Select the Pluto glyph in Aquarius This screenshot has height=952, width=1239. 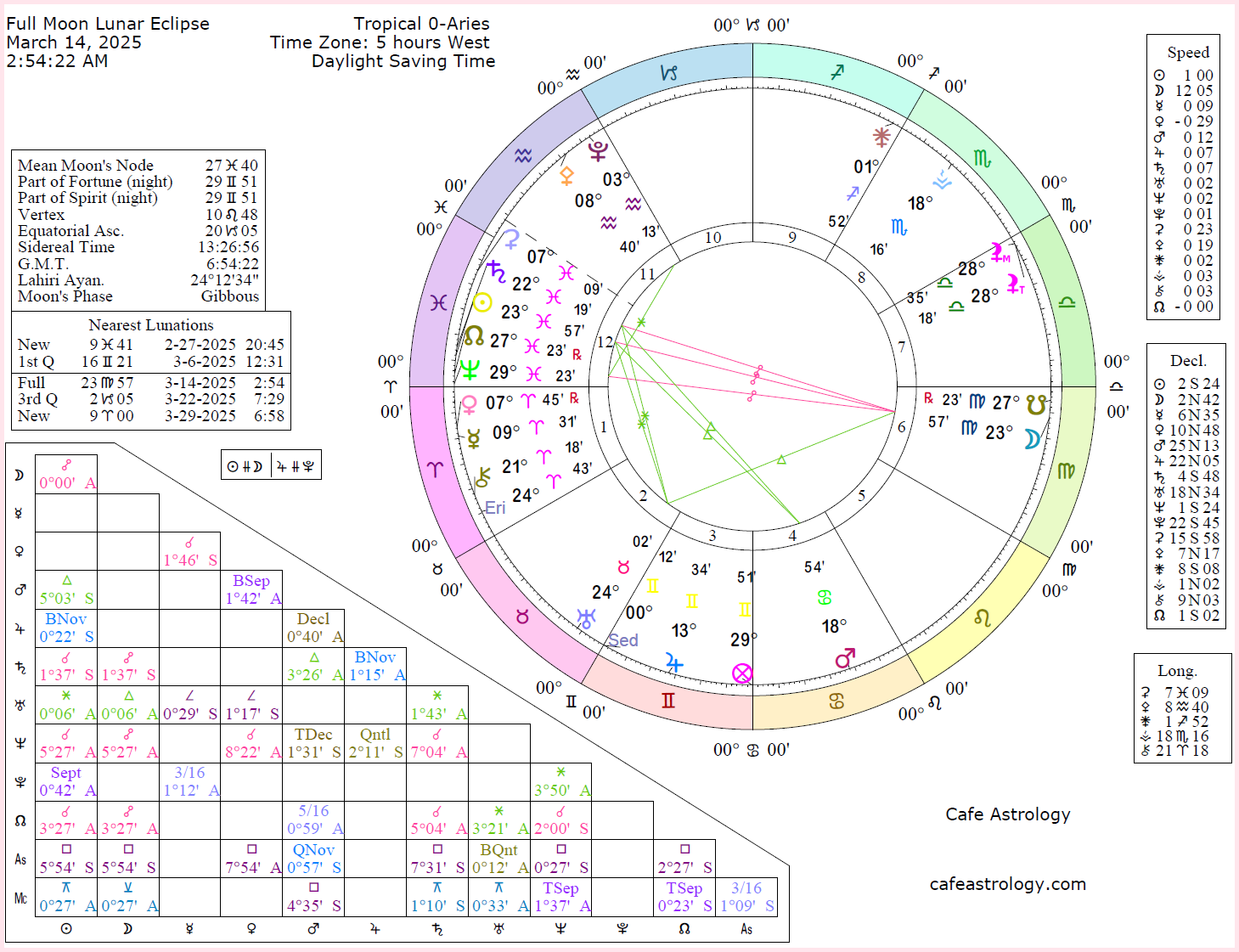597,150
